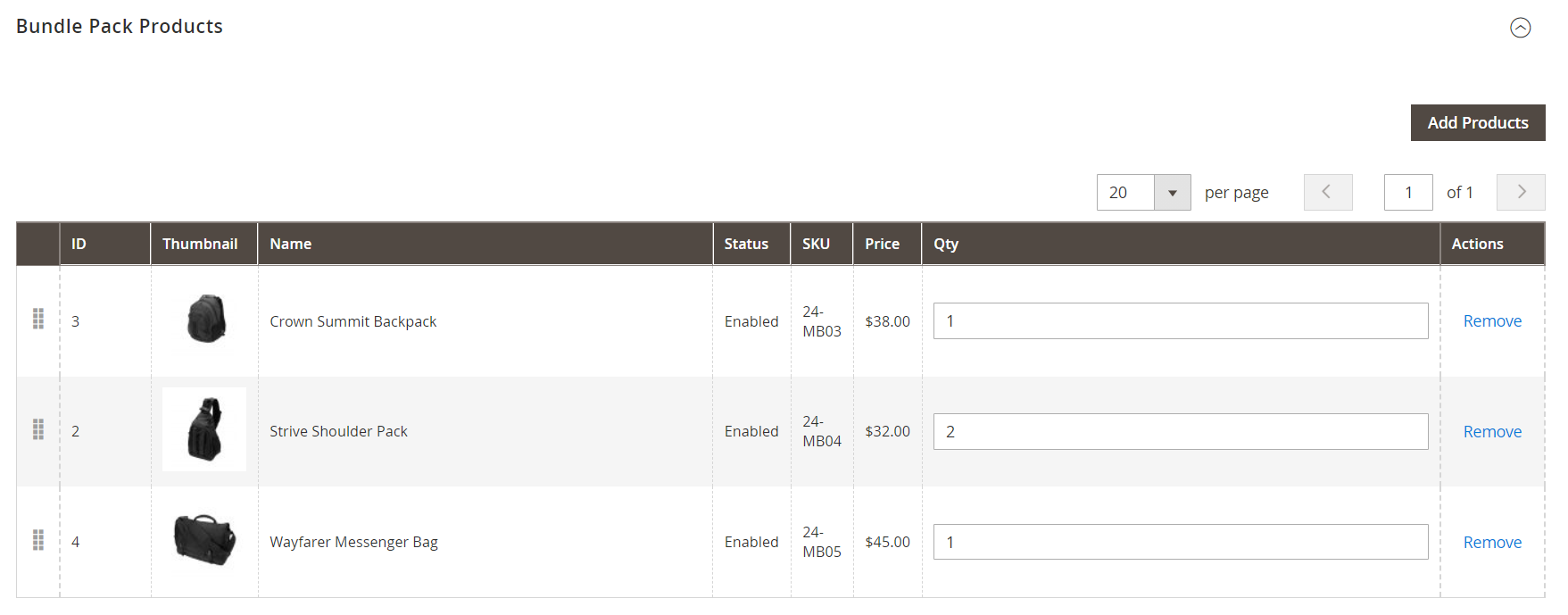
Task: Focus the Qty field for Crown Summit Backpack
Action: pyautogui.click(x=1180, y=321)
